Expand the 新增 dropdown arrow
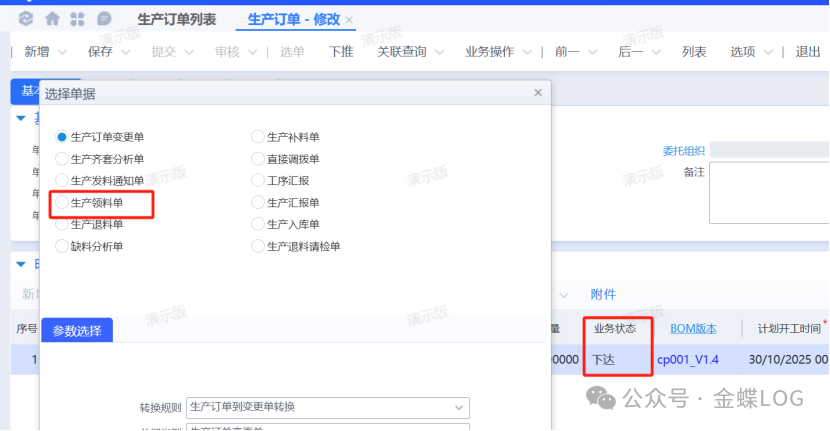The height and width of the screenshot is (431, 830). [64, 52]
